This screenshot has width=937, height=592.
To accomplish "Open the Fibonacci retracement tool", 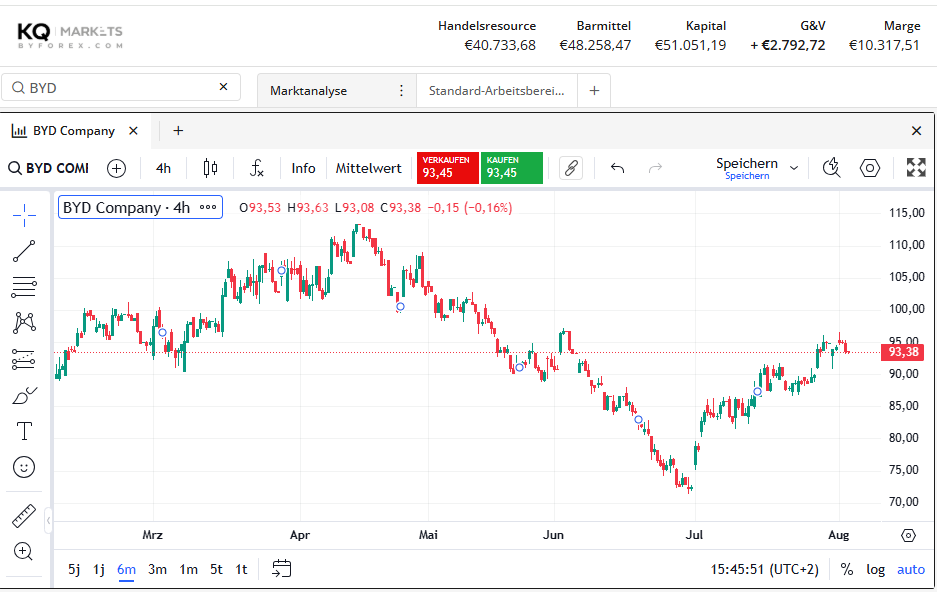I will (x=24, y=287).
